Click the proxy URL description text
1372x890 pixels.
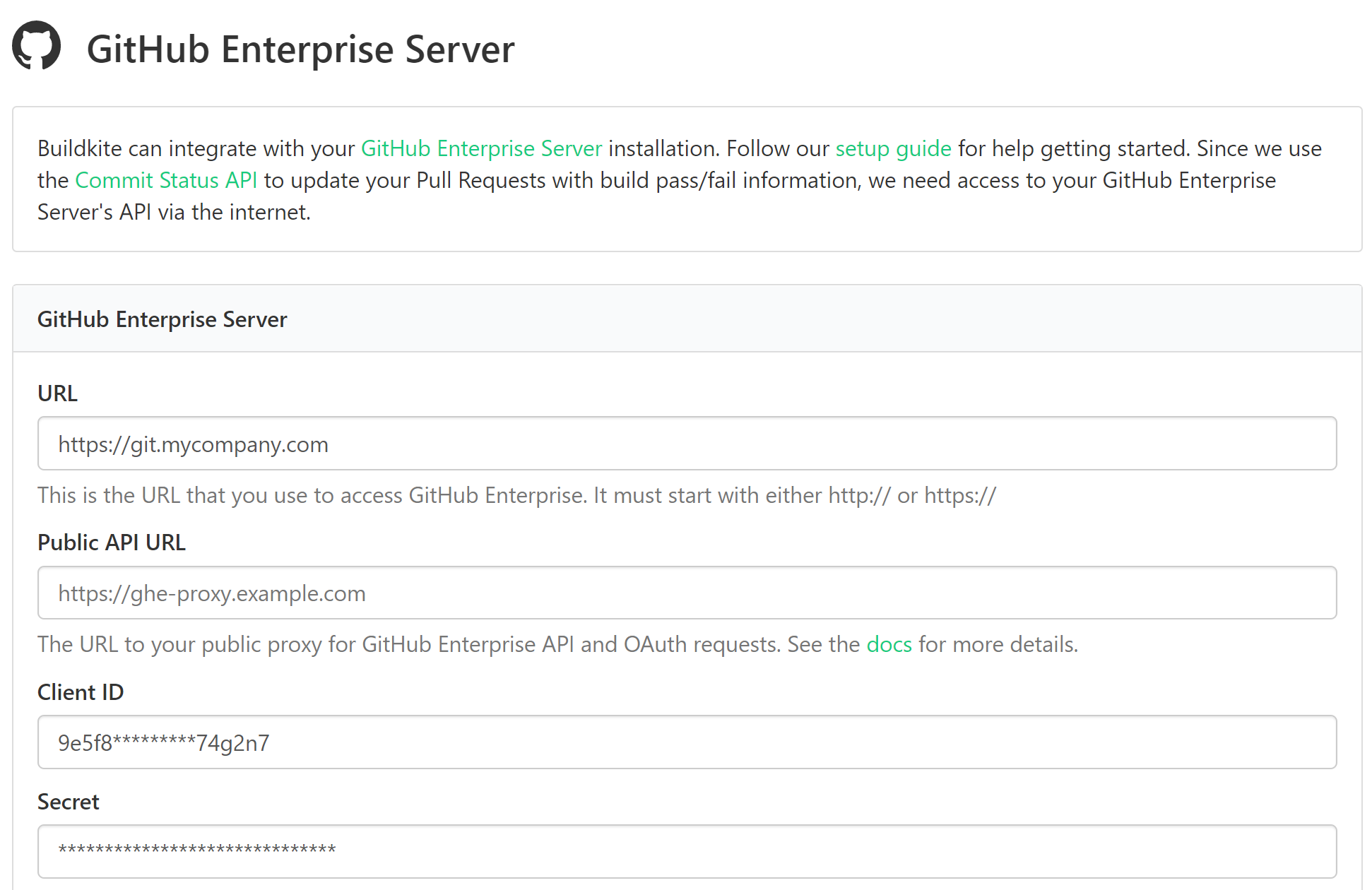[557, 644]
